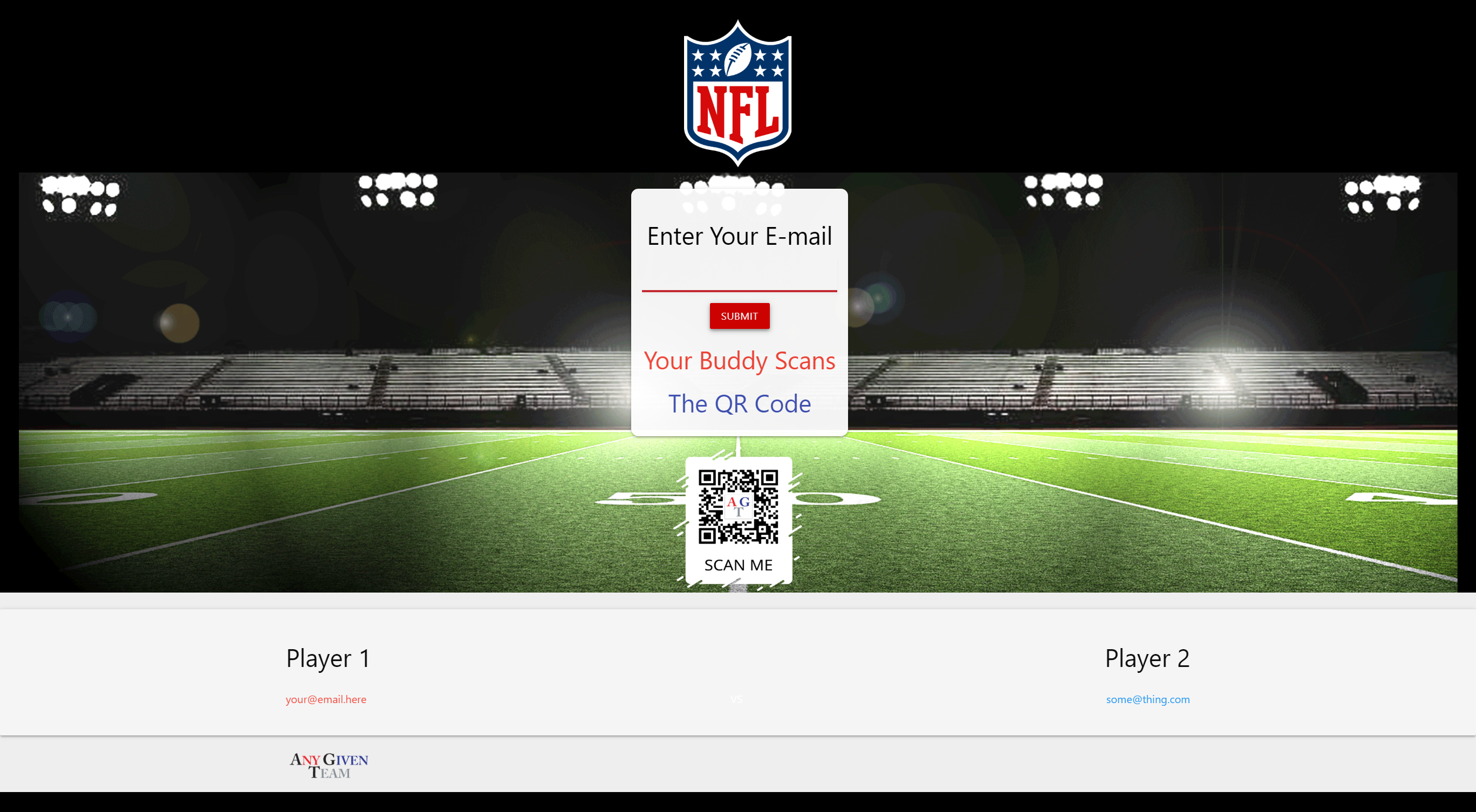Click the faint VS text between players
1476x812 pixels.
[x=736, y=699]
